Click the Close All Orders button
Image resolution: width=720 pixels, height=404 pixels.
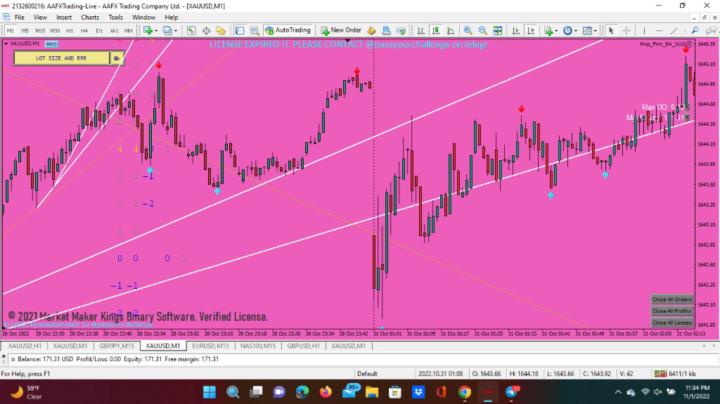pos(672,299)
